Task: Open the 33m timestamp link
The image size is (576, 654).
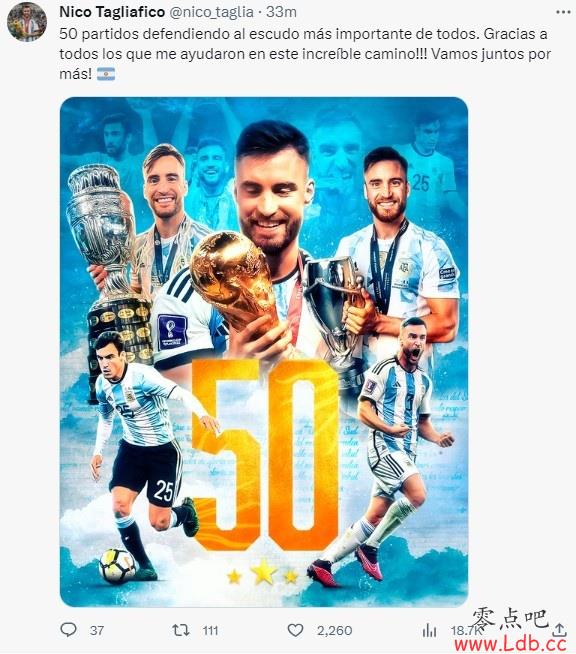Action: (x=281, y=12)
